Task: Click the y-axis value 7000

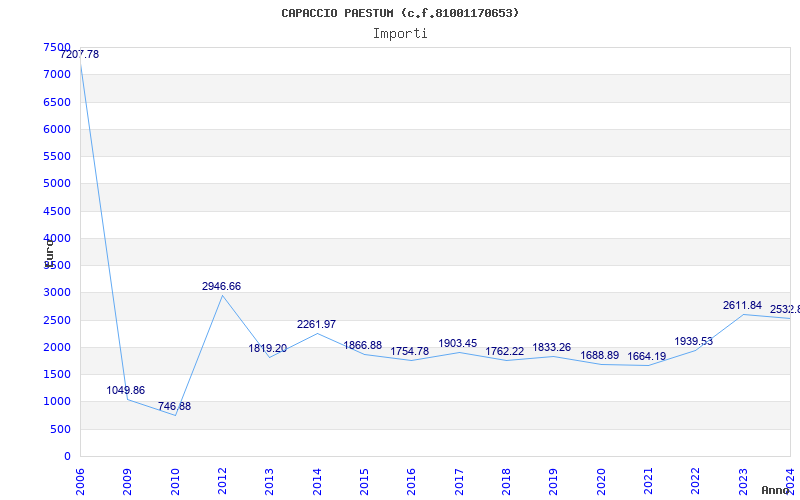Action: pos(57,74)
